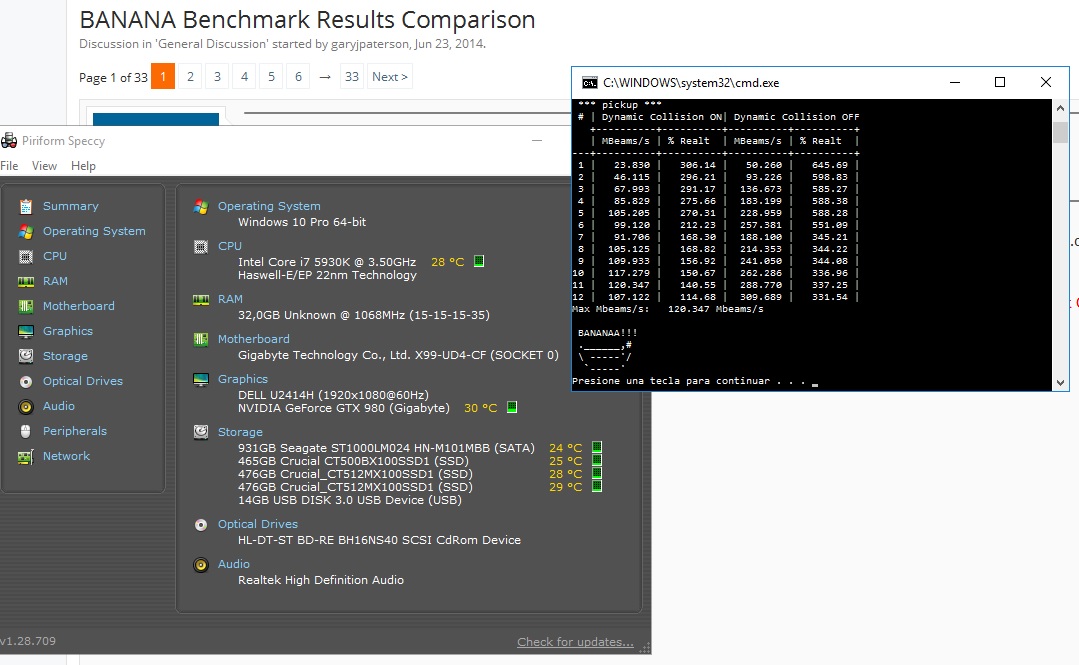Viewport: 1079px width, 665px height.
Task: Click the Seagate drive temperature indicator icon
Action: 597,447
